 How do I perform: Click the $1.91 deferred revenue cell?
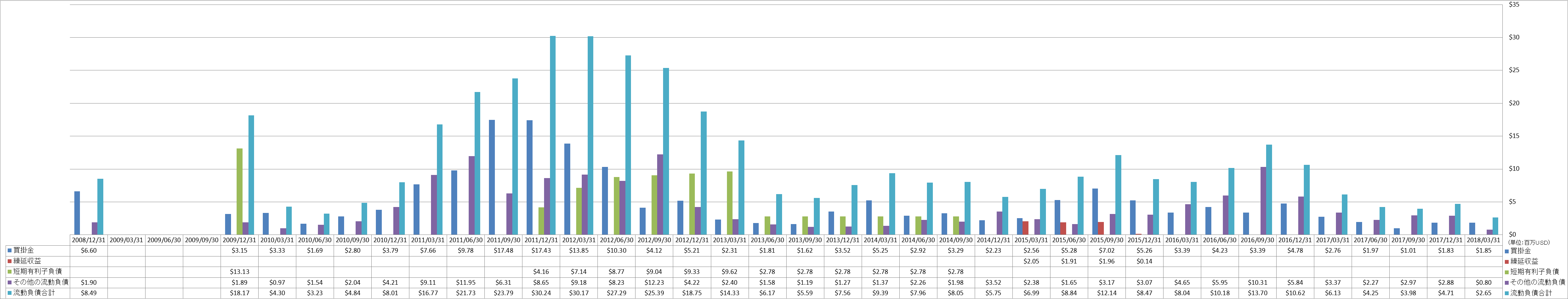(x=1068, y=261)
